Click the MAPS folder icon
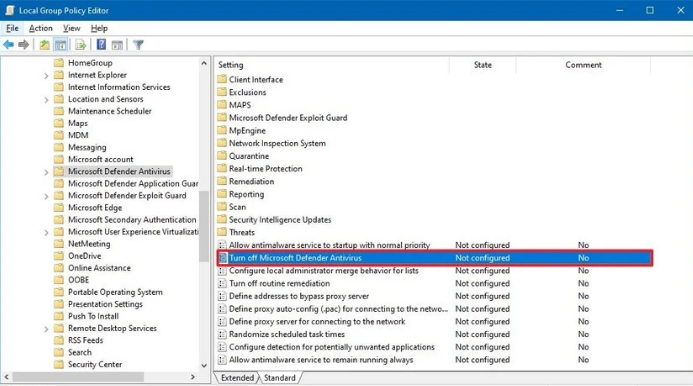693x386 pixels. coord(222,105)
